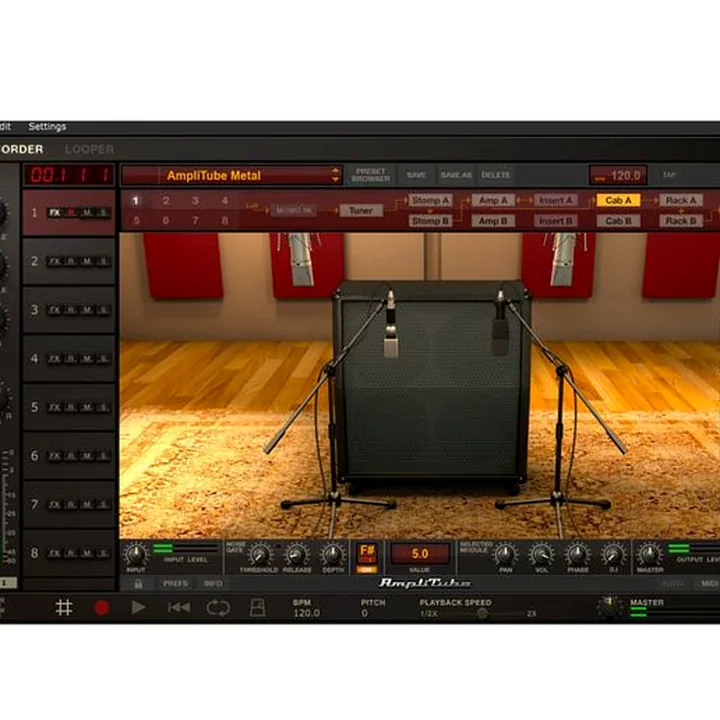The width and height of the screenshot is (720, 720).
Task: Toggle the loop icon in the transport
Action: (x=218, y=608)
